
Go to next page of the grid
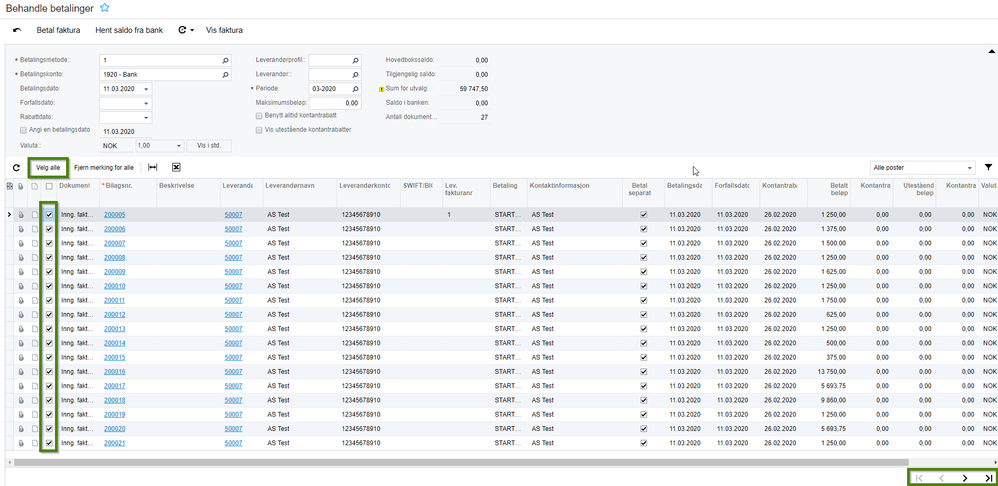pos(965,478)
